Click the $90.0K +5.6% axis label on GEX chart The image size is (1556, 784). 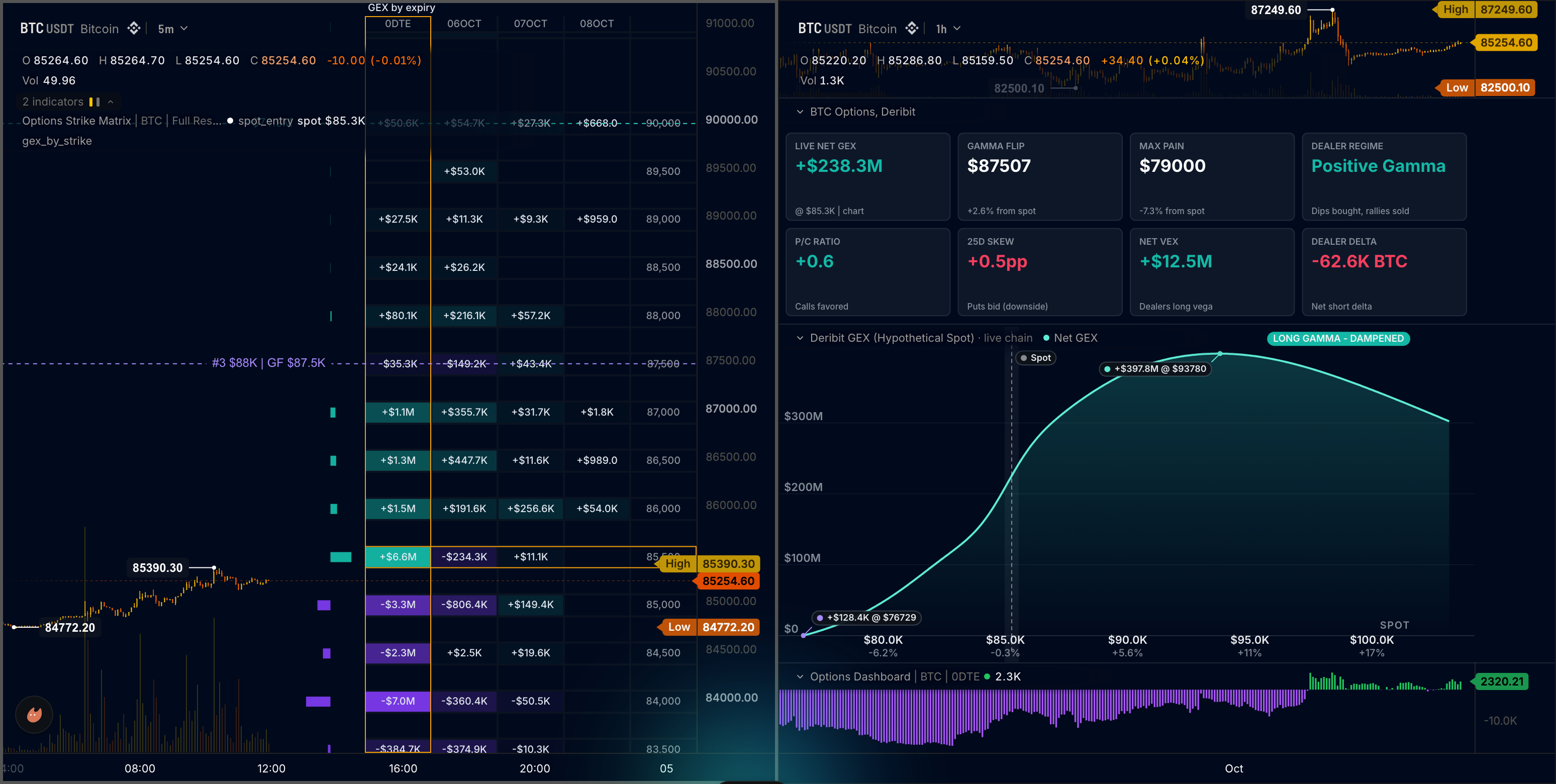[1127, 646]
